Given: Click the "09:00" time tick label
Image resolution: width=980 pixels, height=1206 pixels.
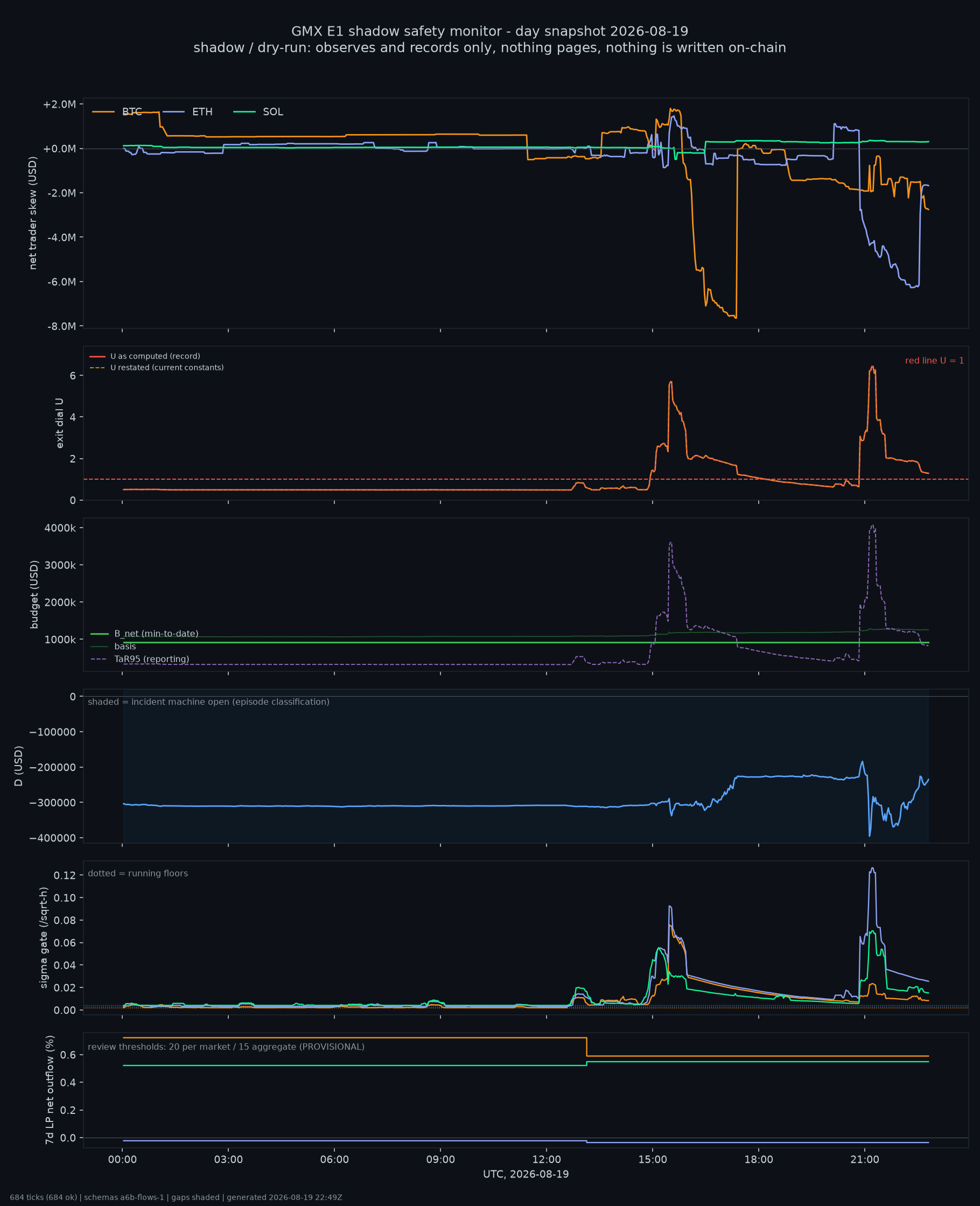Looking at the screenshot, I should [x=440, y=1160].
